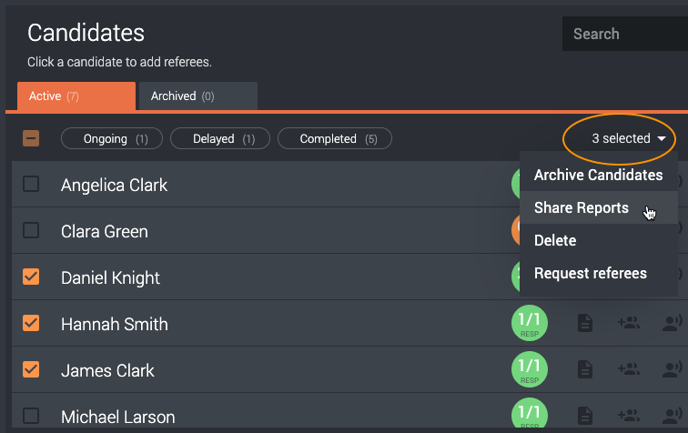The width and height of the screenshot is (688, 433).
Task: Click the speaking person icon for James Clark
Action: tap(672, 369)
